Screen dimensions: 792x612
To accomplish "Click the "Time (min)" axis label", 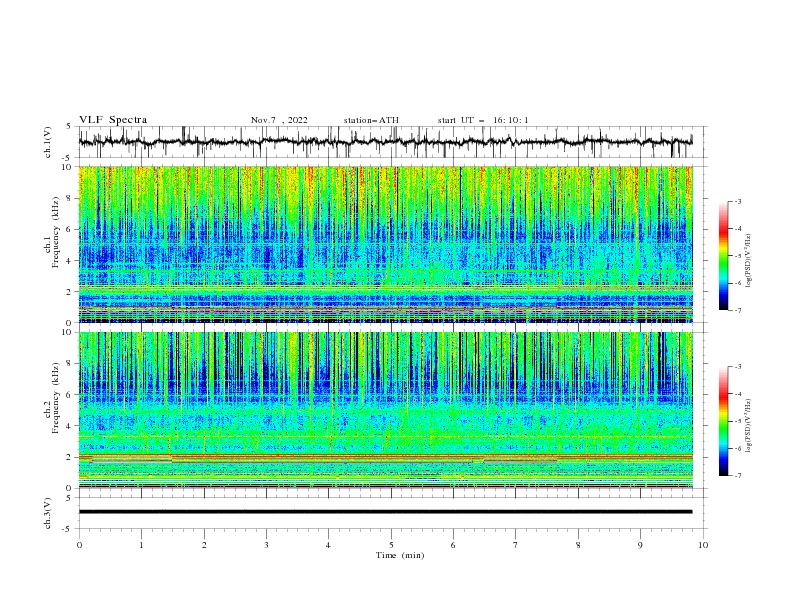I will [400, 555].
